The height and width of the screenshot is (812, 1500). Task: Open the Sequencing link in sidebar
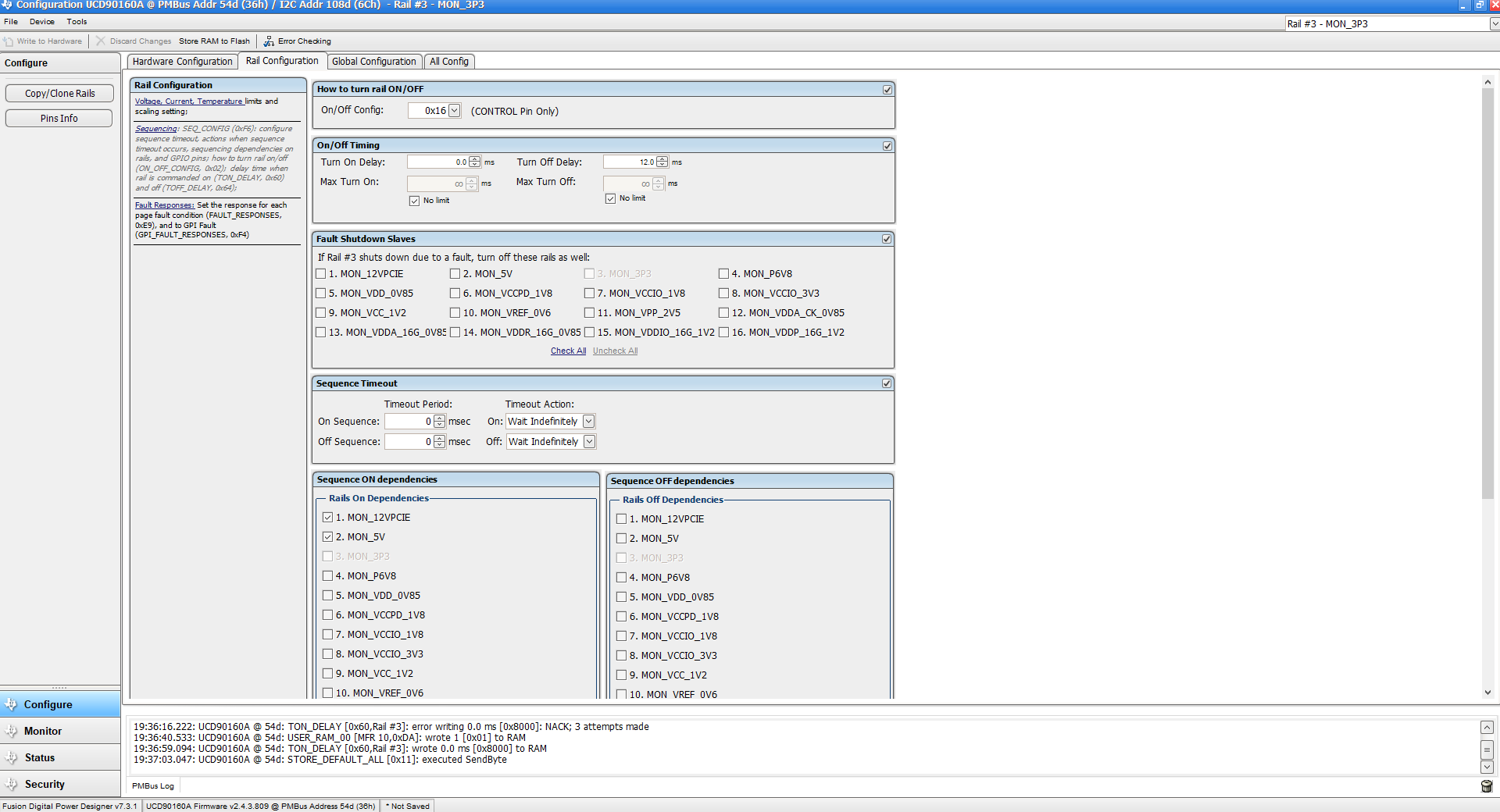pyautogui.click(x=156, y=129)
